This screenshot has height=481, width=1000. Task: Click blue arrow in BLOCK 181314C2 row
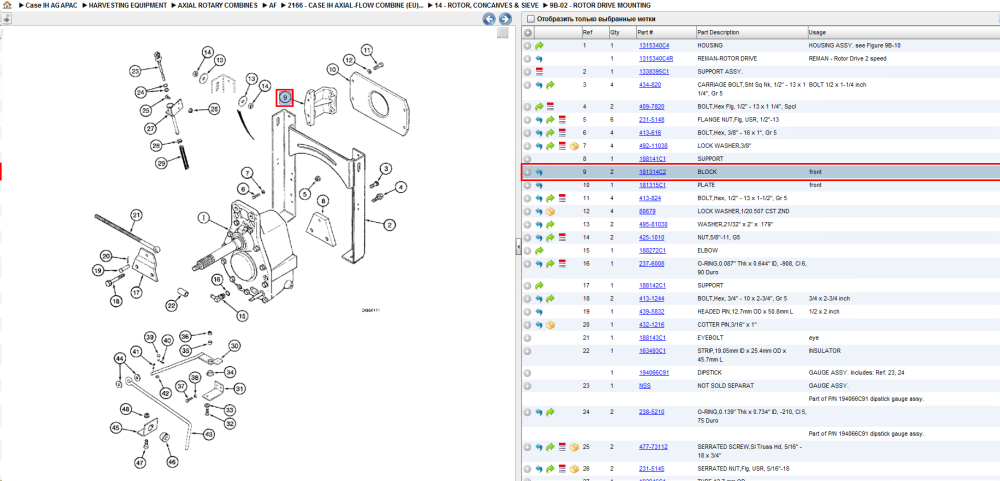[x=539, y=172]
